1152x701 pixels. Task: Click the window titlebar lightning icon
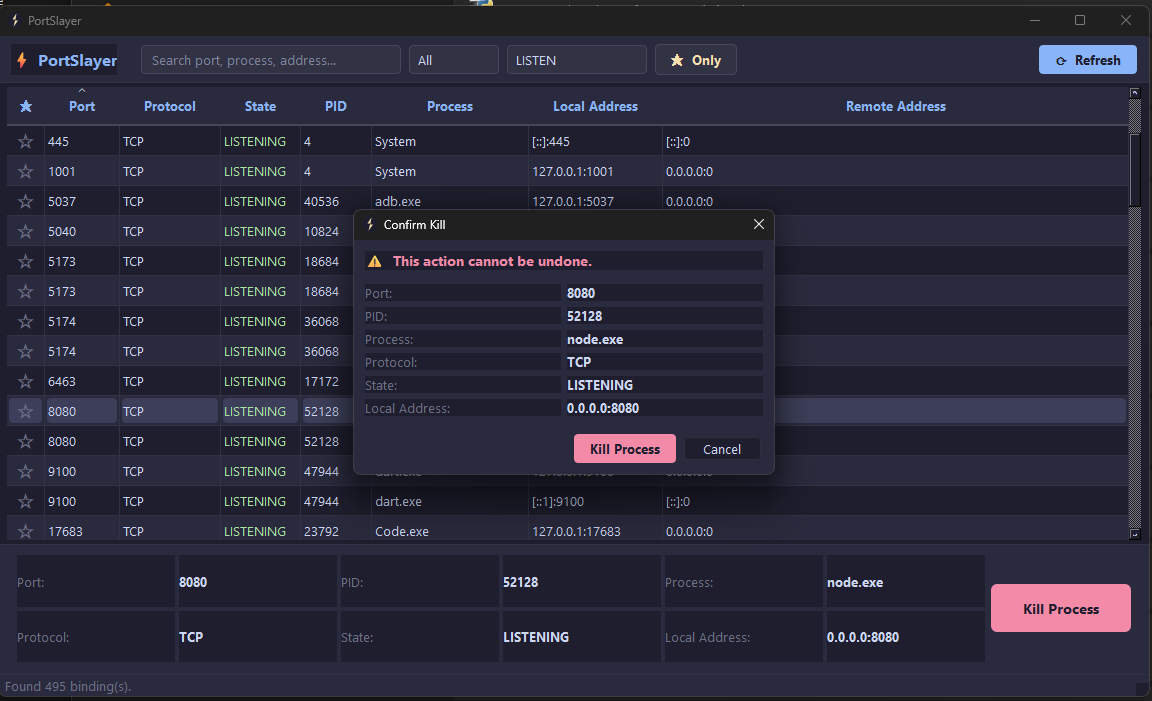point(15,21)
